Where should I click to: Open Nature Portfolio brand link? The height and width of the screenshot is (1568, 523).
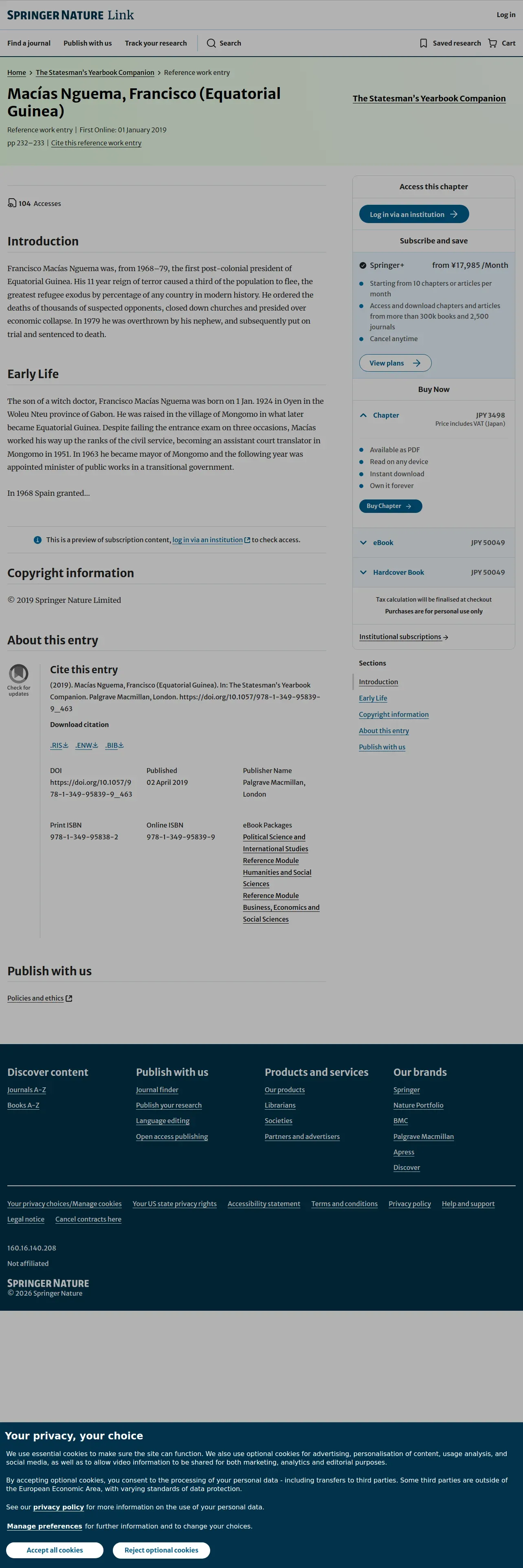click(x=418, y=1106)
